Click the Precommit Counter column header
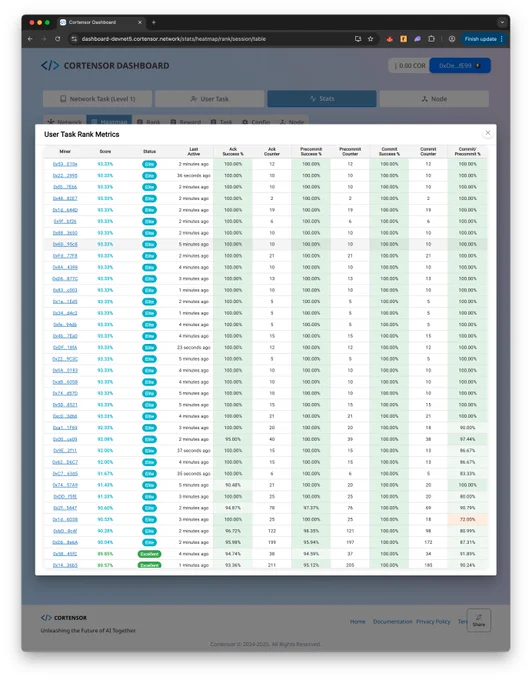This screenshot has height=680, width=532. click(x=350, y=151)
